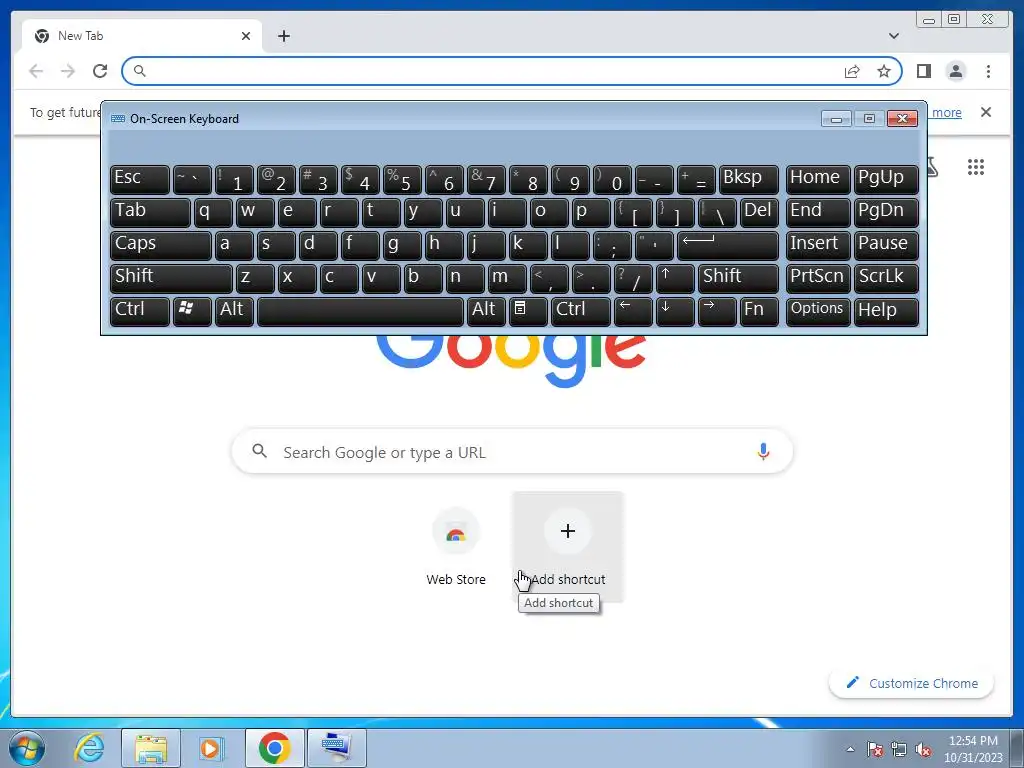Click the space bar key

pos(360,311)
